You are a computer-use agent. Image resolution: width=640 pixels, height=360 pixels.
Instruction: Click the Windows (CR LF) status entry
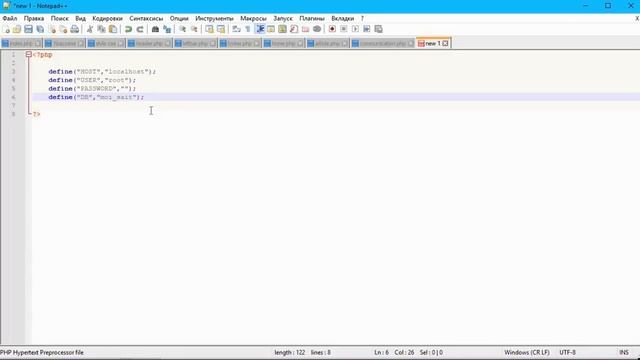[x=527, y=352]
